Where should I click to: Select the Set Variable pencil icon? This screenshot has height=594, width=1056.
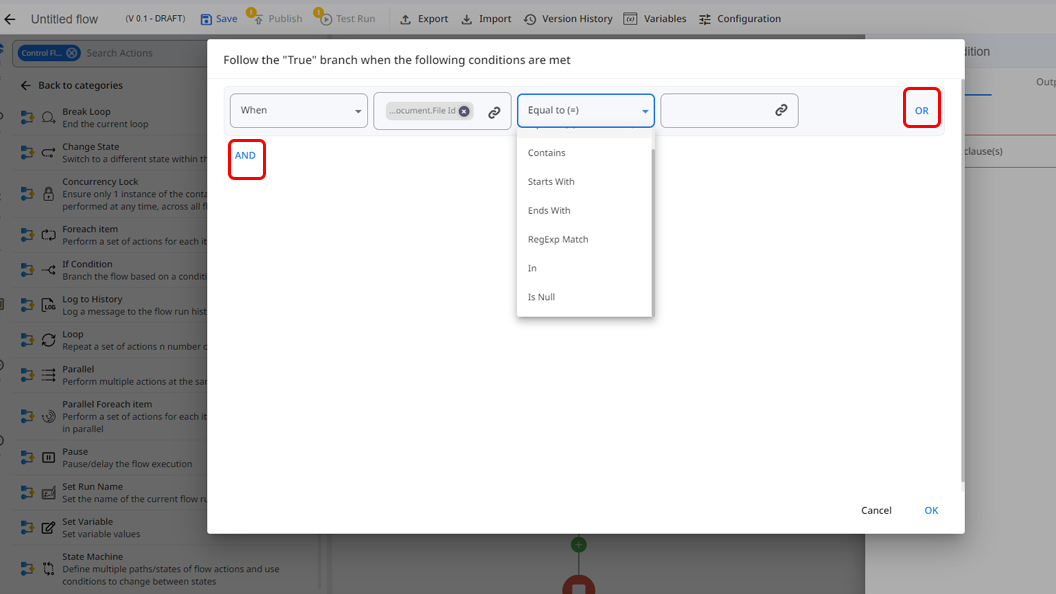click(48, 528)
